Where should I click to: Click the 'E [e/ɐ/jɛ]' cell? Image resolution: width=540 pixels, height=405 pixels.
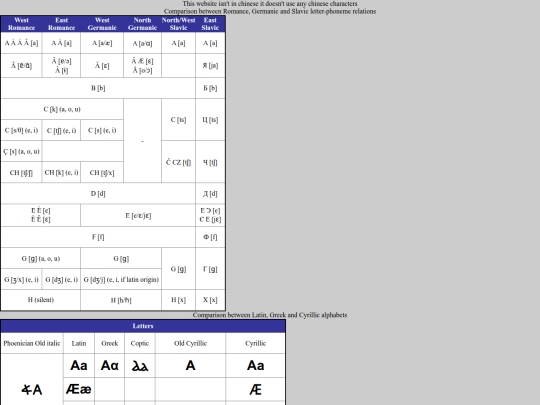click(x=138, y=215)
